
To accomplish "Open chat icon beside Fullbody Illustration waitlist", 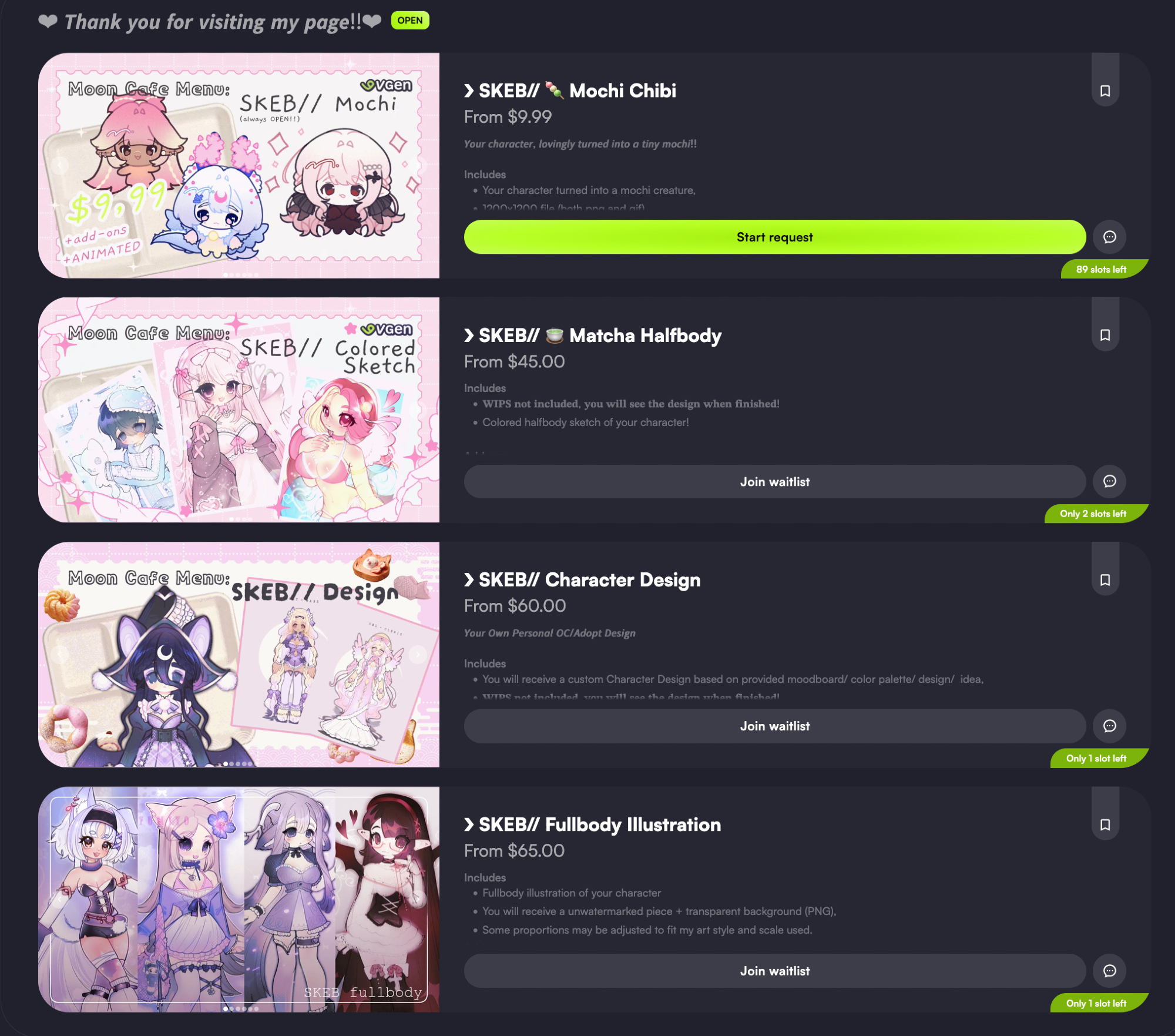I will click(1109, 971).
